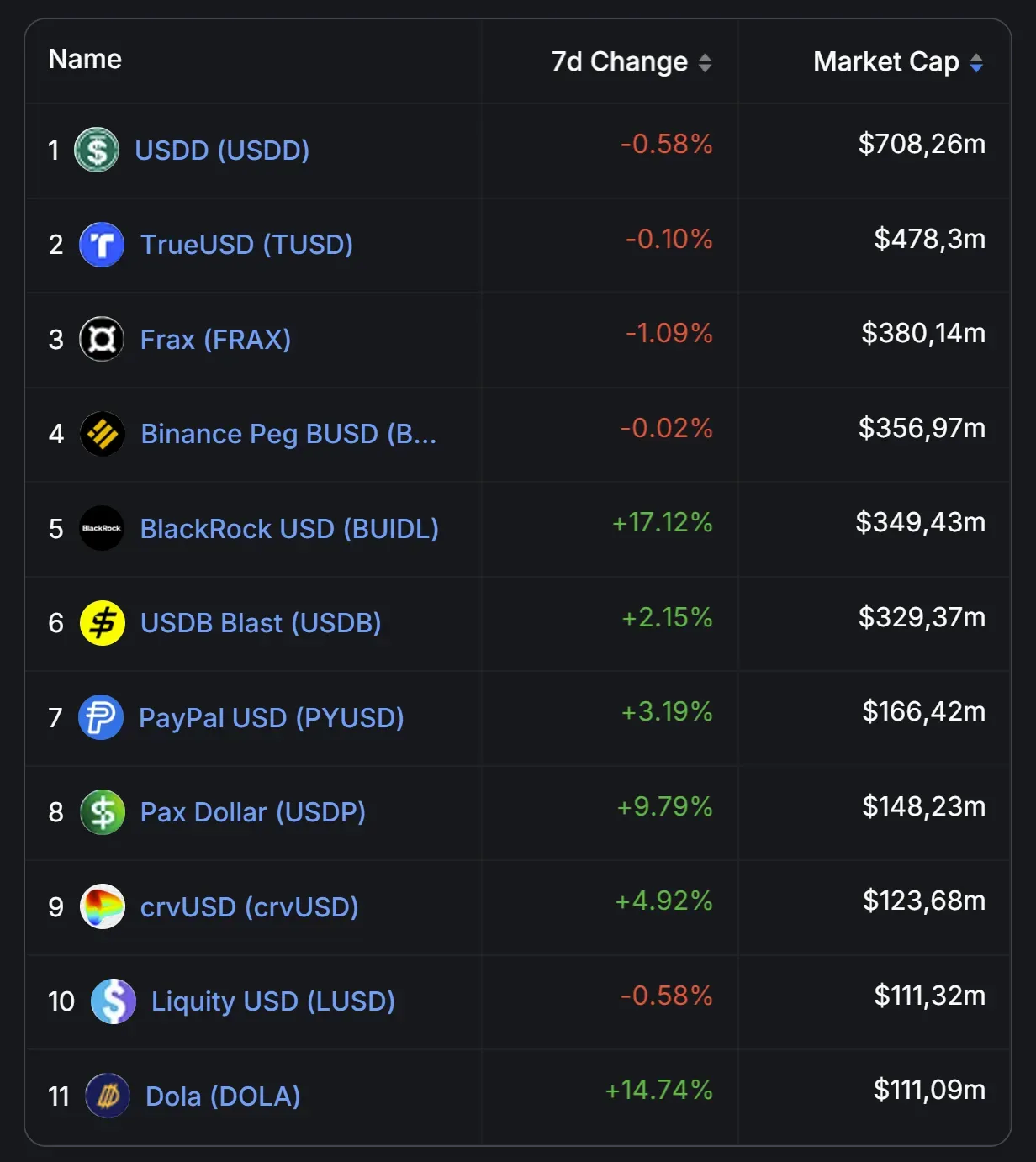Click the yellow USDB Blast icon
1036x1162 pixels.
click(x=102, y=623)
